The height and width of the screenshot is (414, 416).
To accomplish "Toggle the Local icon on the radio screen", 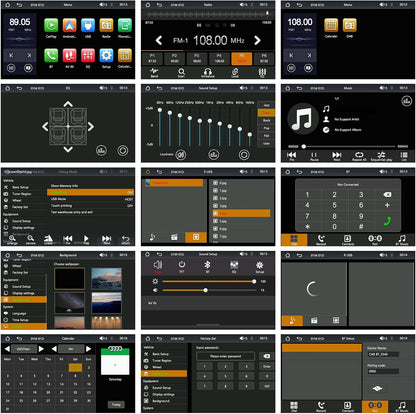I will pos(235,72).
